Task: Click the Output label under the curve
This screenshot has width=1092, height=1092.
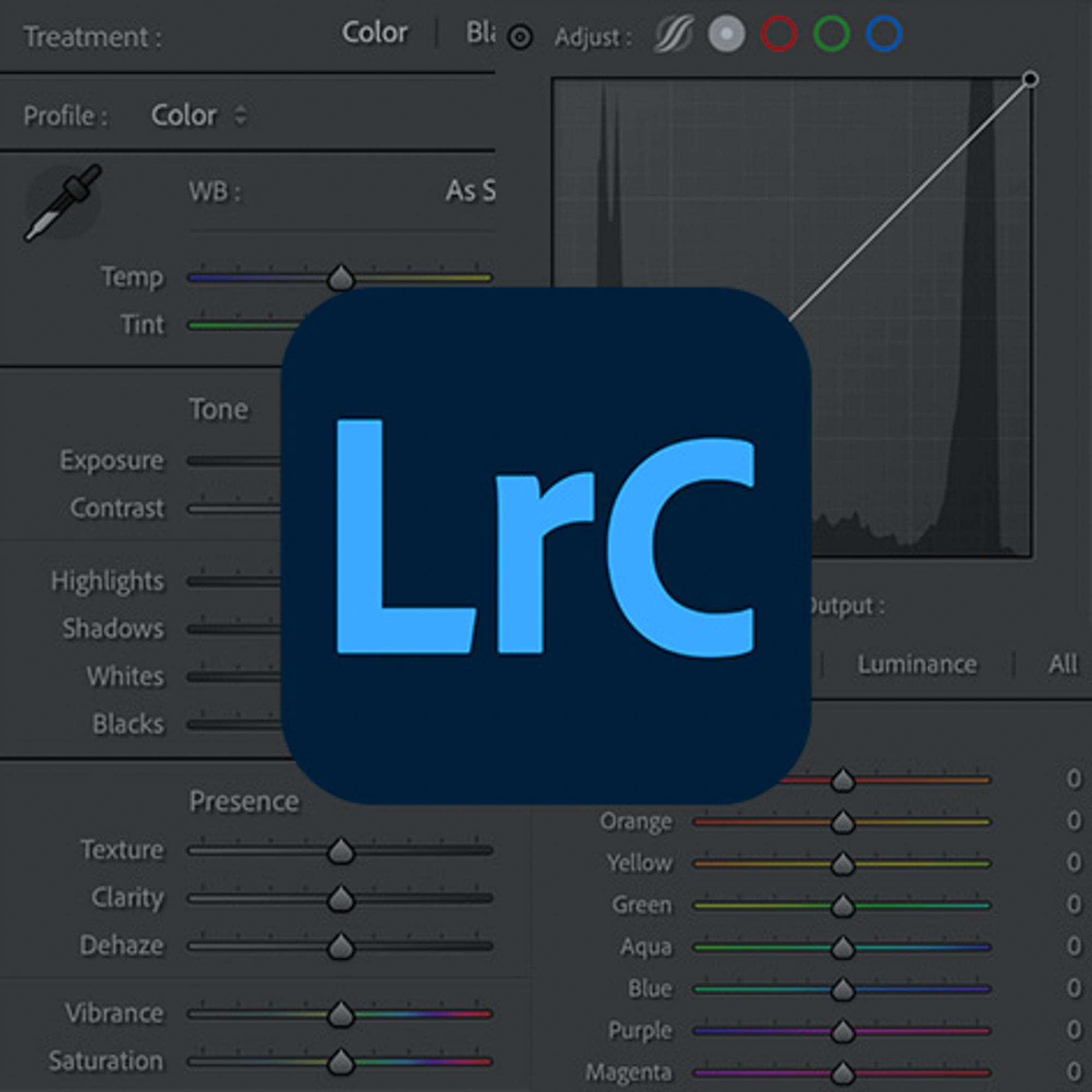Action: [847, 606]
